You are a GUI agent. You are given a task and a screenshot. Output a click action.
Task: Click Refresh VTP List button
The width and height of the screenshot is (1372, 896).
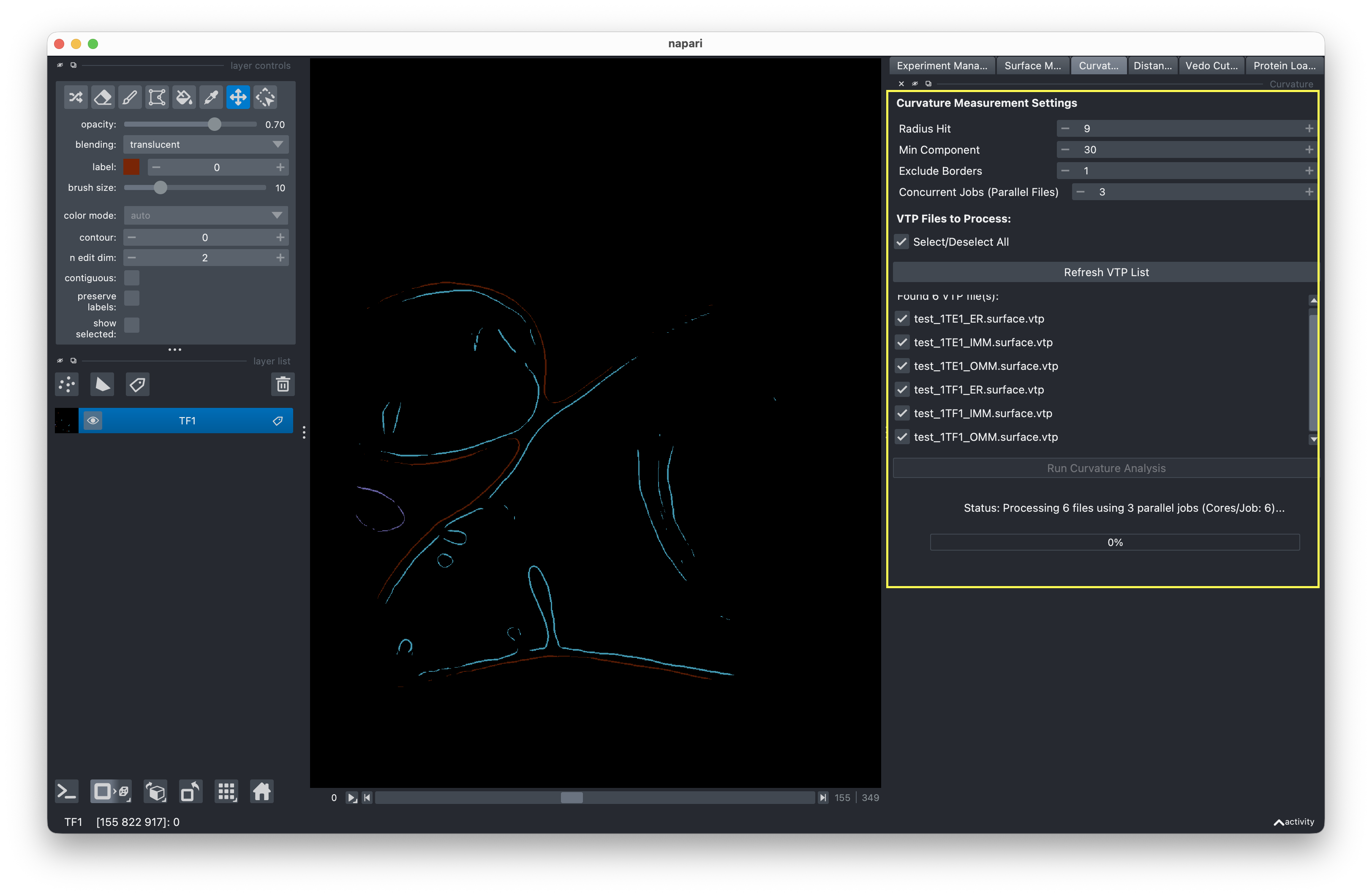click(x=1106, y=272)
